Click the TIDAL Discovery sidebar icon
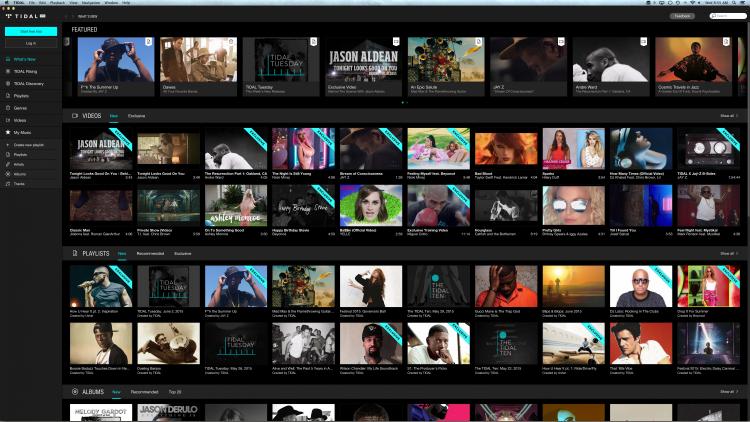The image size is (750, 422). pyautogui.click(x=8, y=83)
